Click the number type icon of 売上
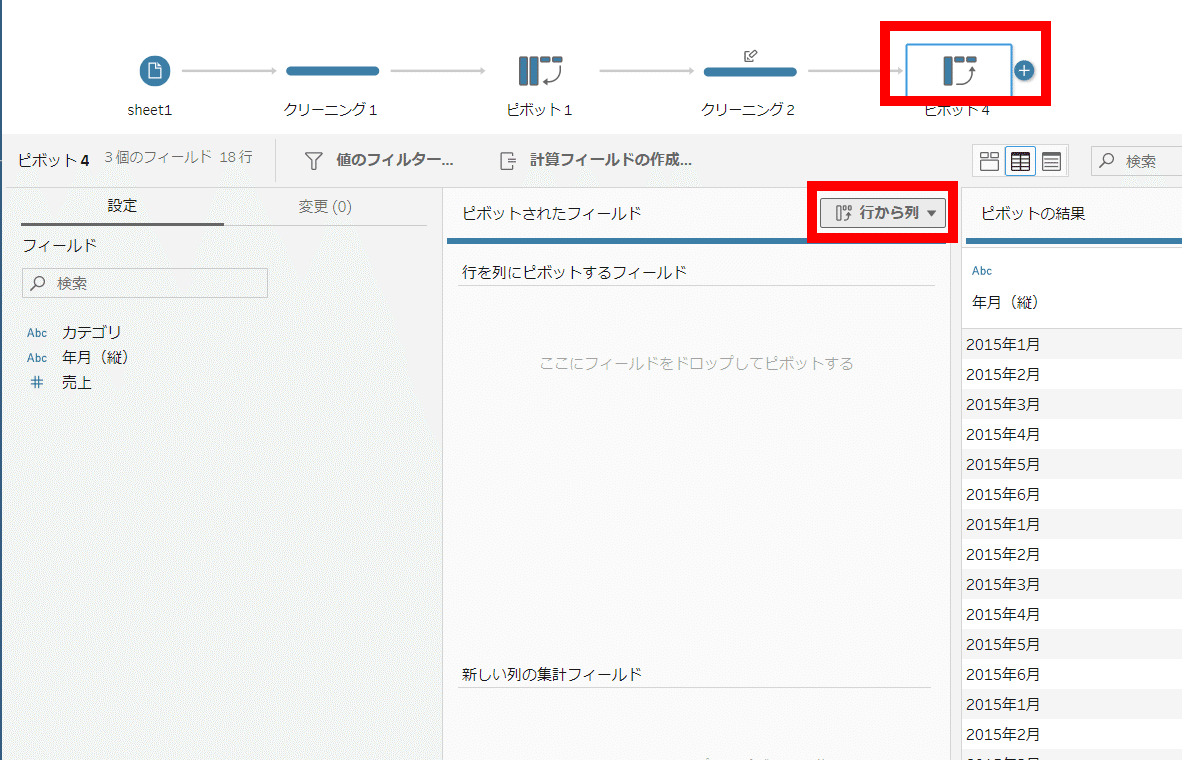Viewport: 1182px width, 760px height. (36, 382)
